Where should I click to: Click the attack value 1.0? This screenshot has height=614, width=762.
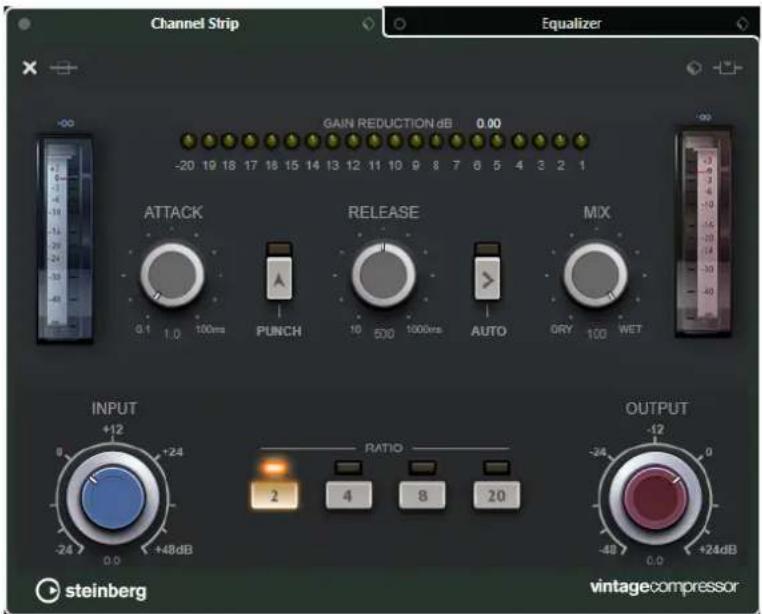[172, 334]
